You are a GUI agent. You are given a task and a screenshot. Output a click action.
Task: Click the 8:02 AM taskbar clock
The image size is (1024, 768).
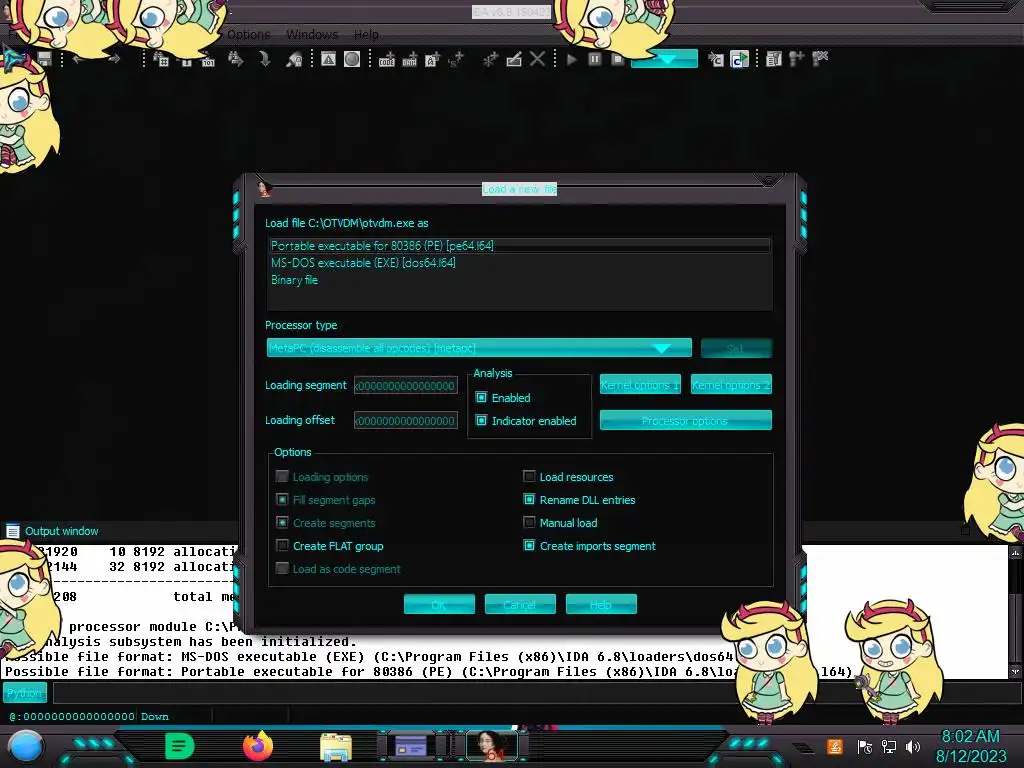point(970,737)
